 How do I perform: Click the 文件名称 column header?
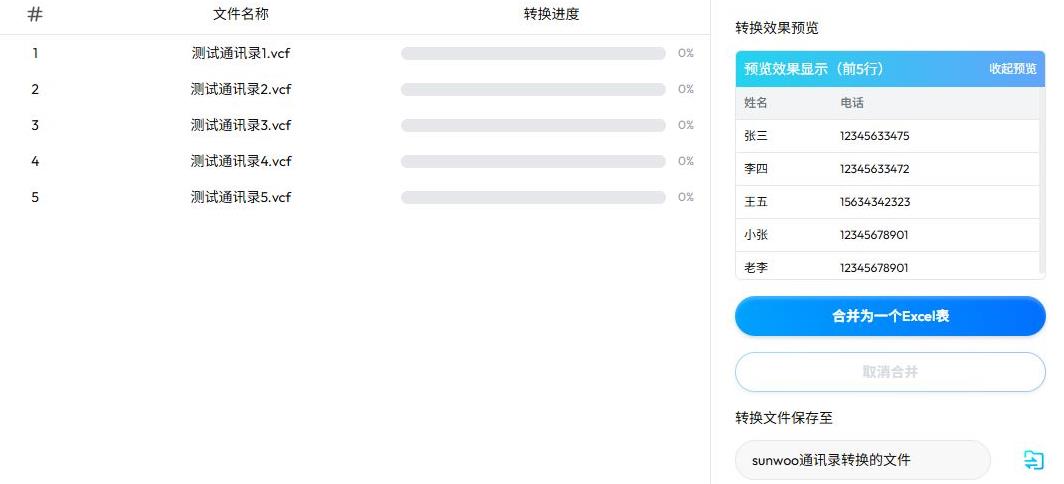241,14
